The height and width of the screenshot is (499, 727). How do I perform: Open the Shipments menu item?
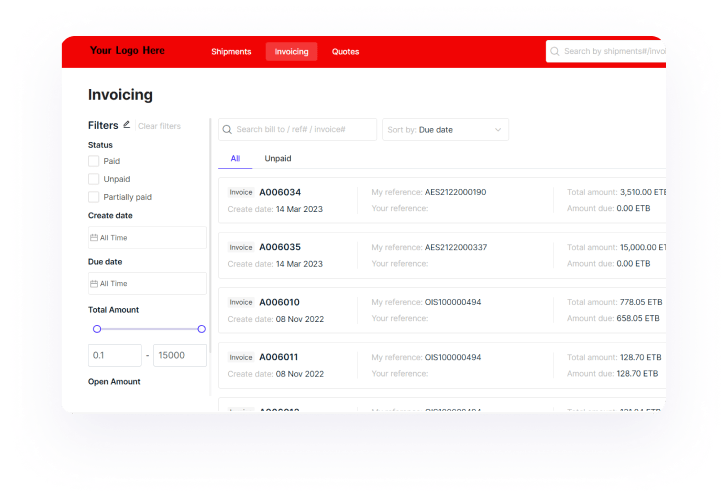coord(231,52)
